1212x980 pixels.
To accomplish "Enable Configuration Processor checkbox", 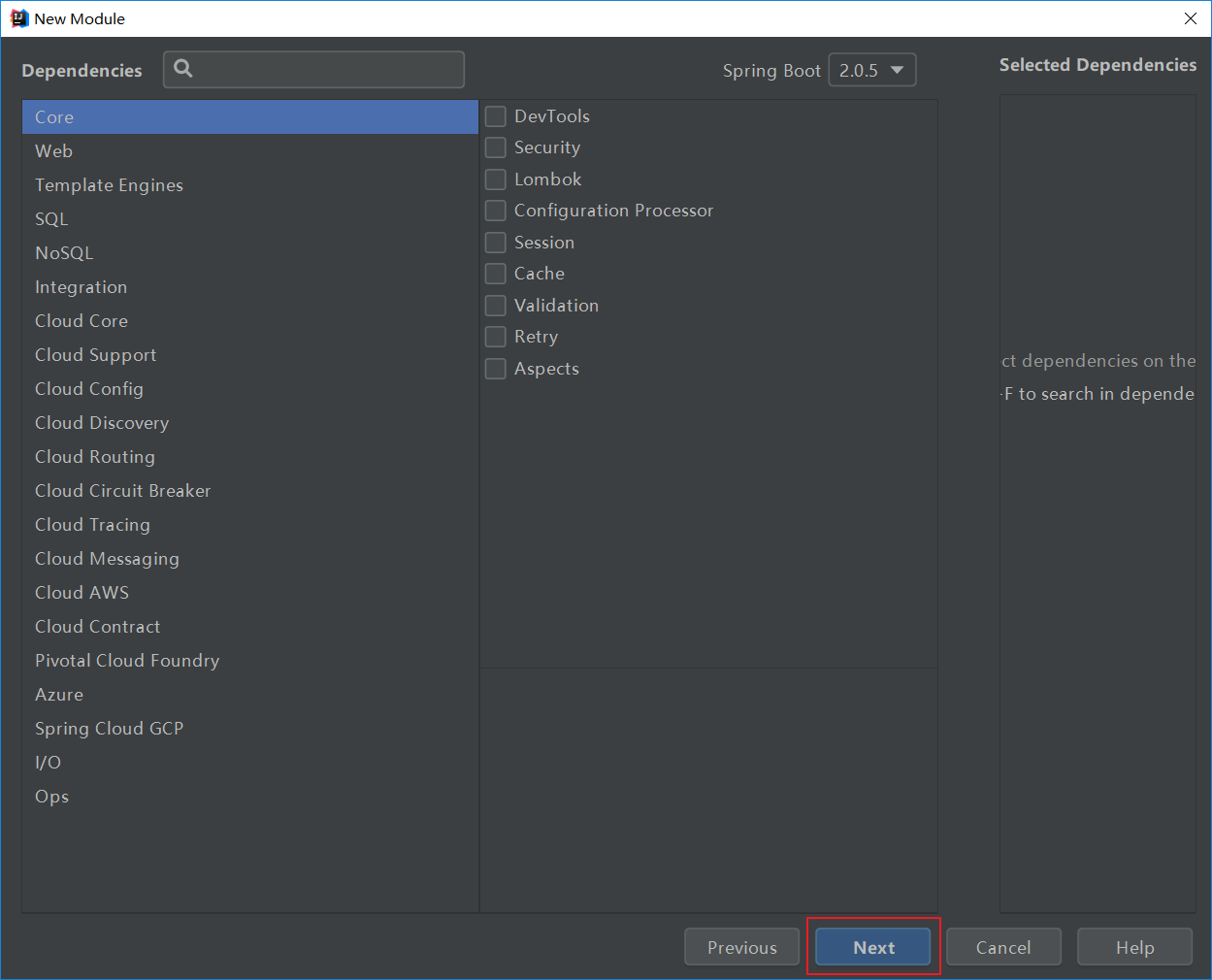I will coord(496,211).
